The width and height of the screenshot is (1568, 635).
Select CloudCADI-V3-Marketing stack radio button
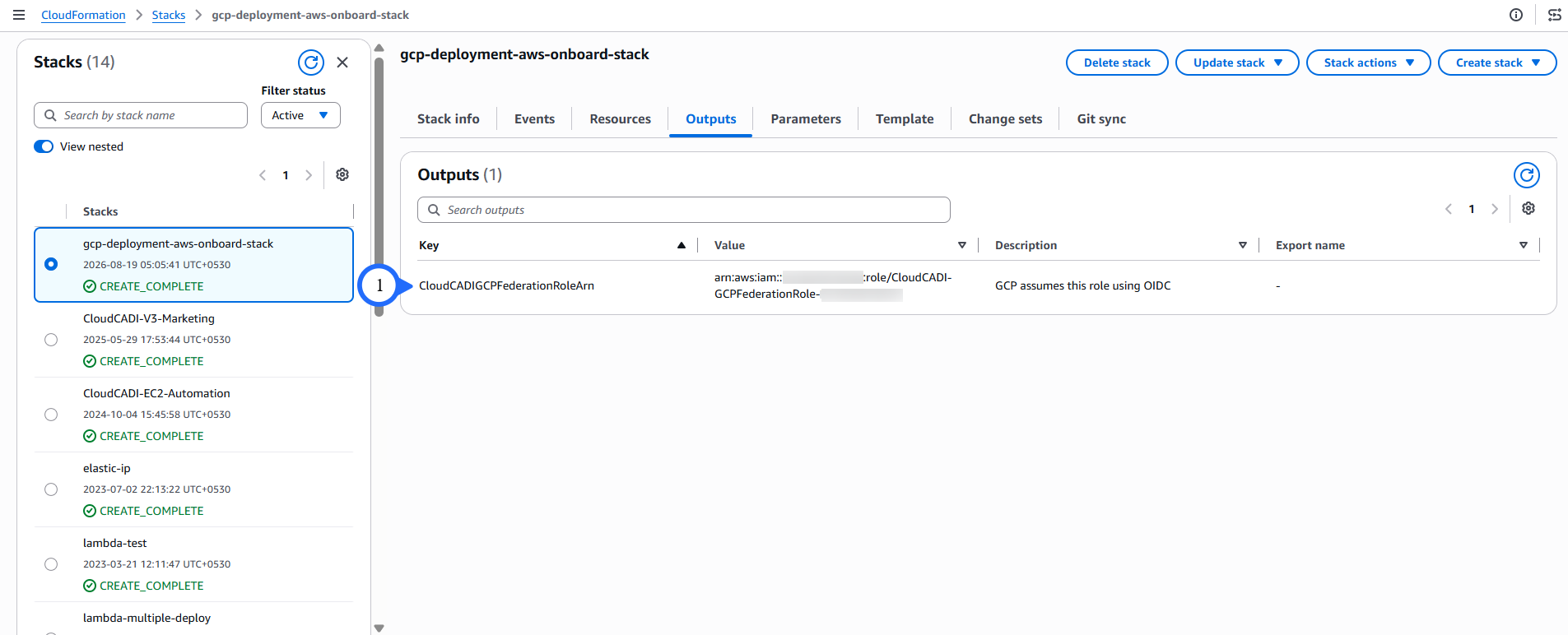coord(51,340)
